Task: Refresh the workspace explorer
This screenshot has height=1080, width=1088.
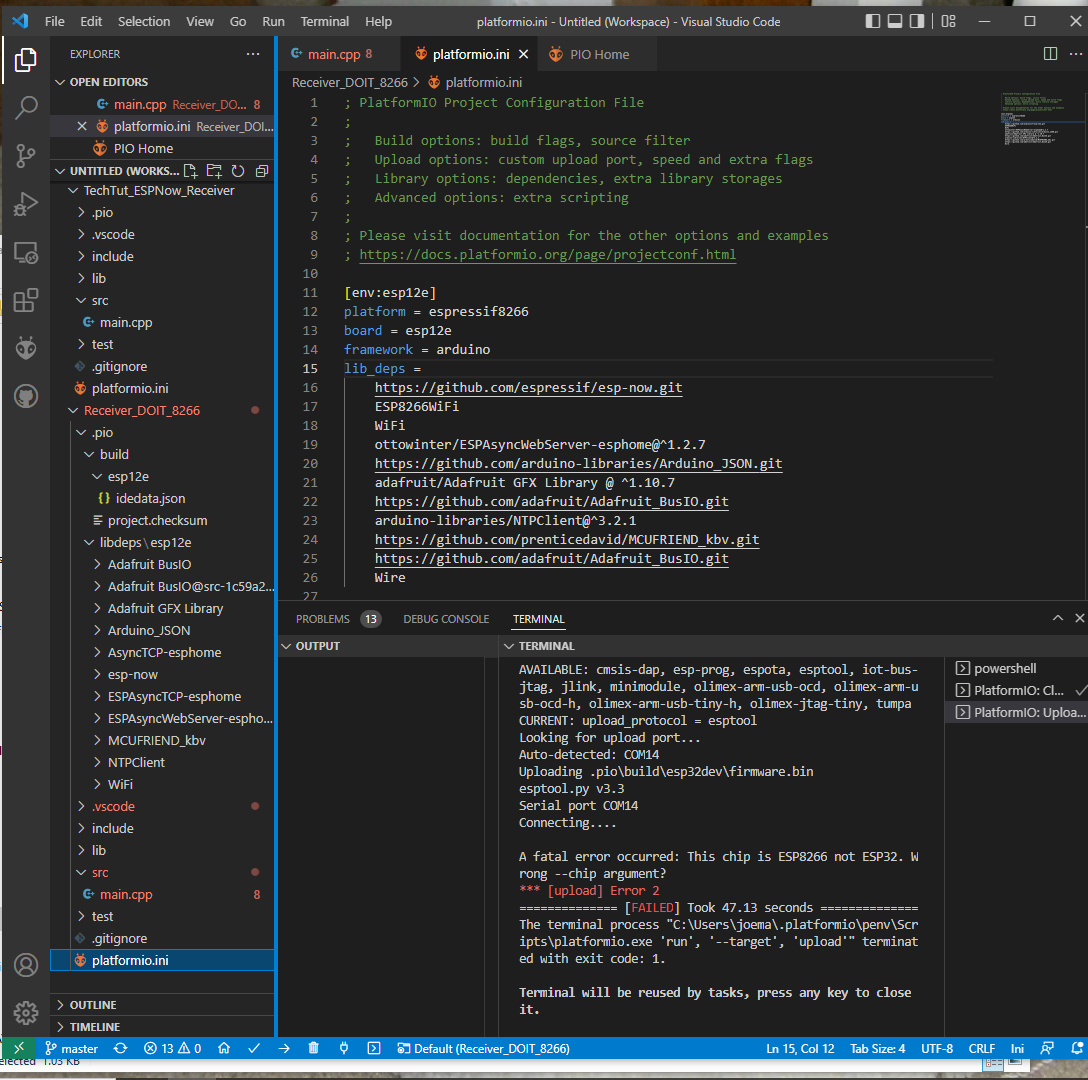Action: pos(238,171)
